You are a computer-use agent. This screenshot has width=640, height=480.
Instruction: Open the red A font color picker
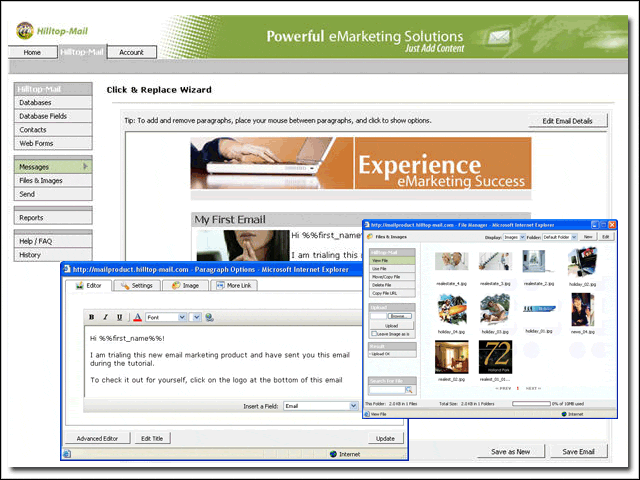(138, 317)
